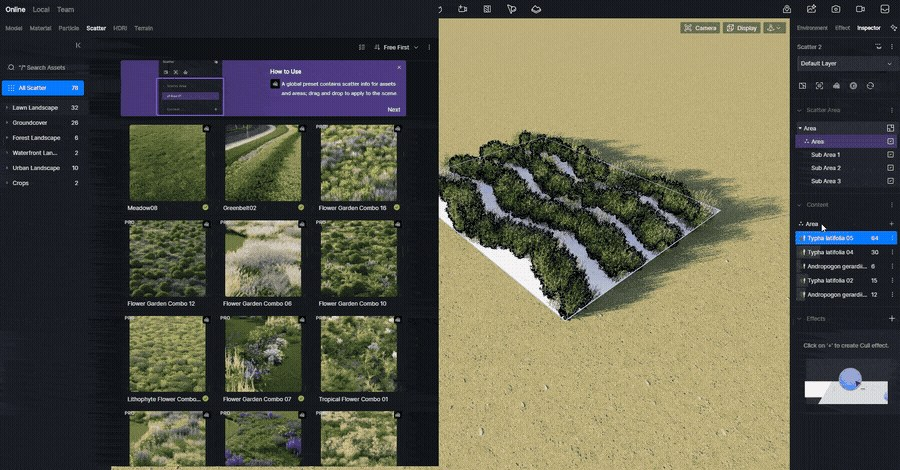This screenshot has width=900, height=470.
Task: Click the first transform icon below Default Layer
Action: 802,86
